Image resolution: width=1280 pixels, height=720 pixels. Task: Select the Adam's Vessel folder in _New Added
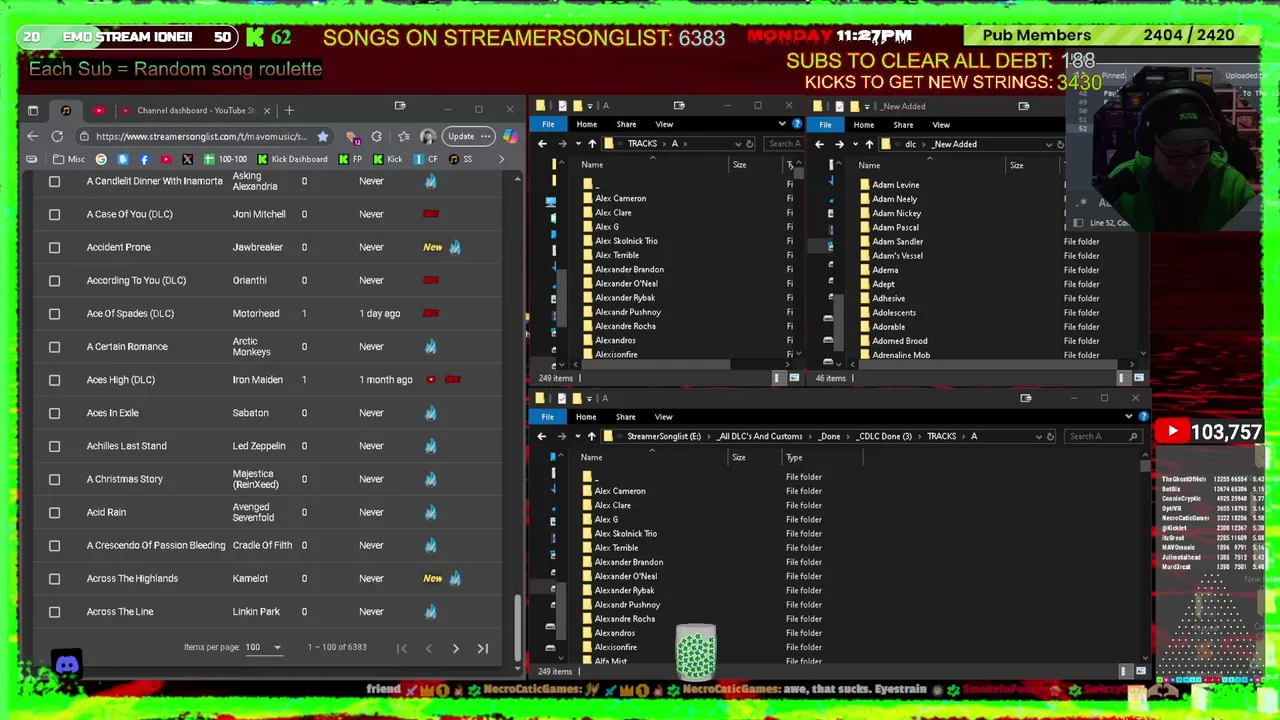coord(897,256)
